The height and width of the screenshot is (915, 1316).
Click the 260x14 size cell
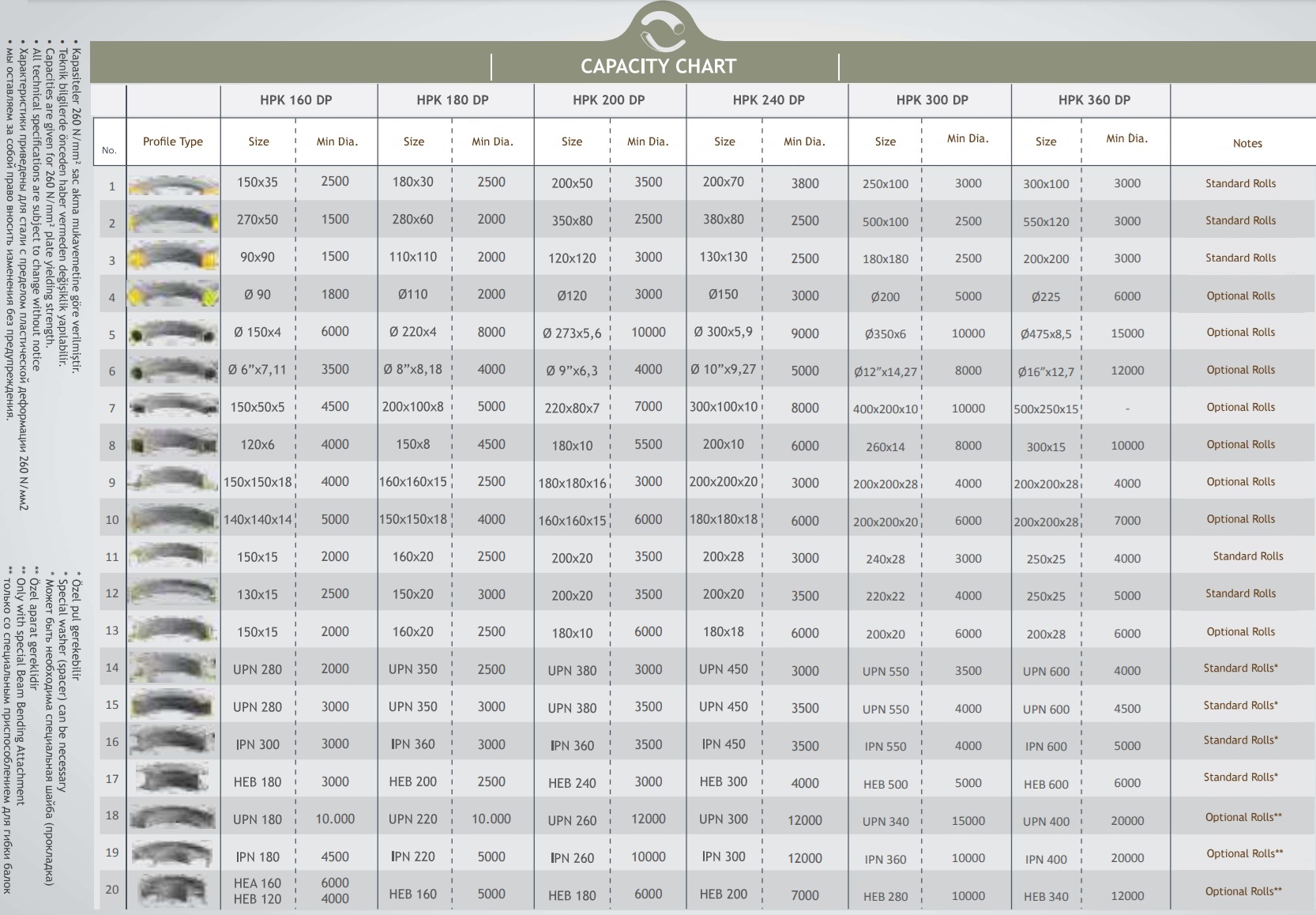tap(885, 447)
